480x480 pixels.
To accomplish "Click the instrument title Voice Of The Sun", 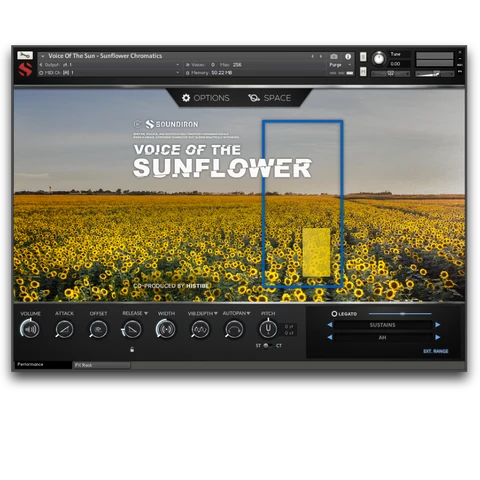I will click(105, 56).
